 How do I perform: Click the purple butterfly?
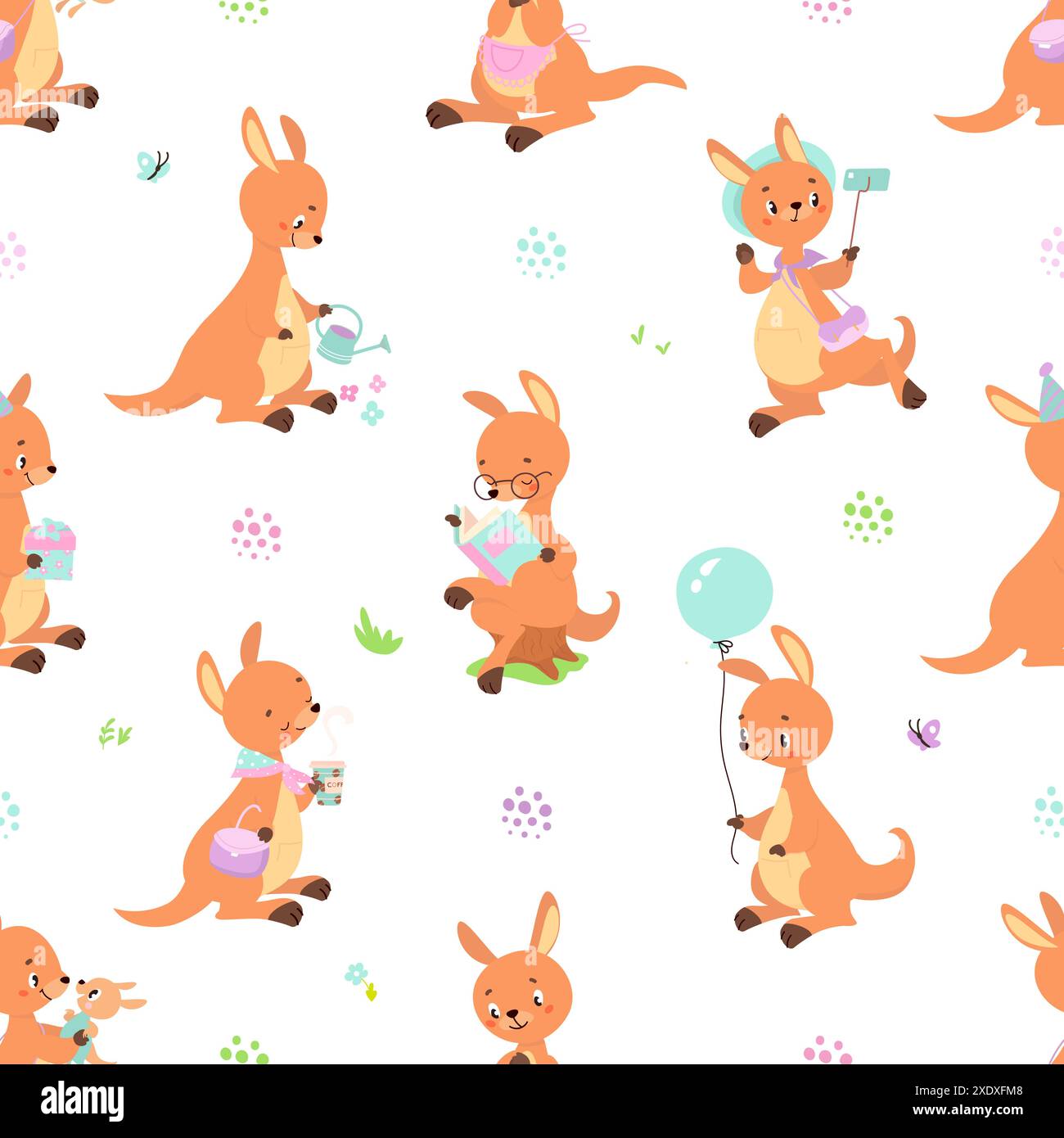[925, 734]
